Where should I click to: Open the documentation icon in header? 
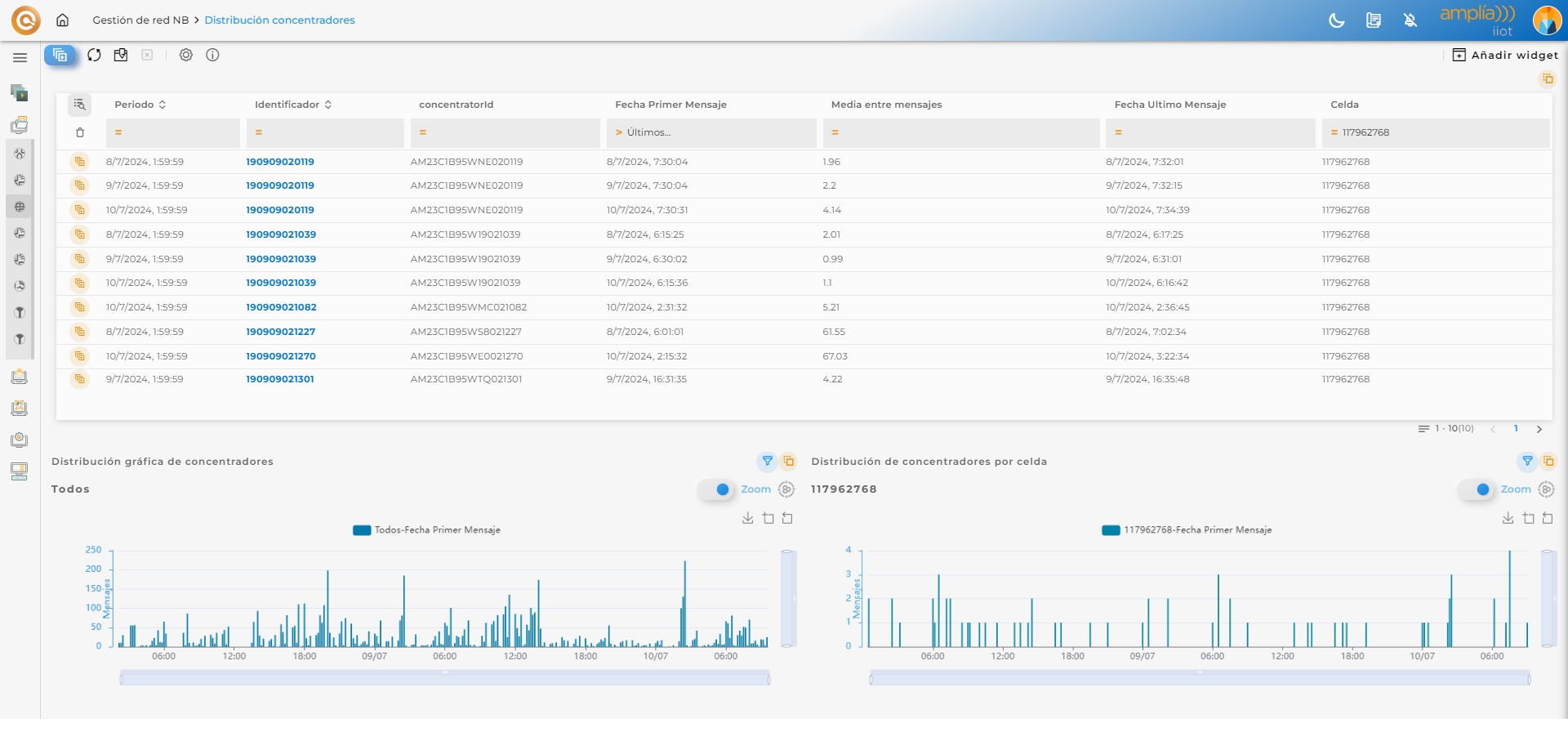(x=1374, y=20)
